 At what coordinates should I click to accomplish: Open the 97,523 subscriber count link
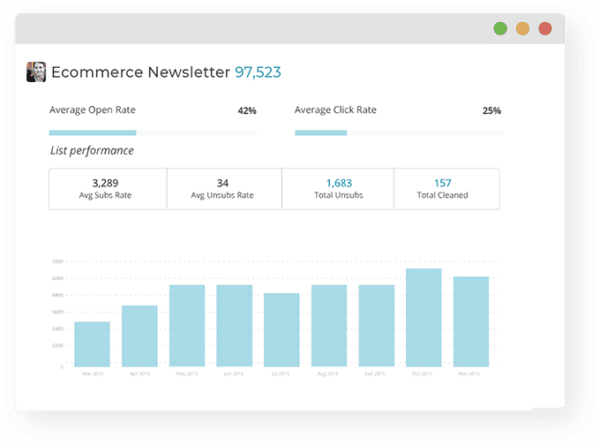click(x=258, y=72)
